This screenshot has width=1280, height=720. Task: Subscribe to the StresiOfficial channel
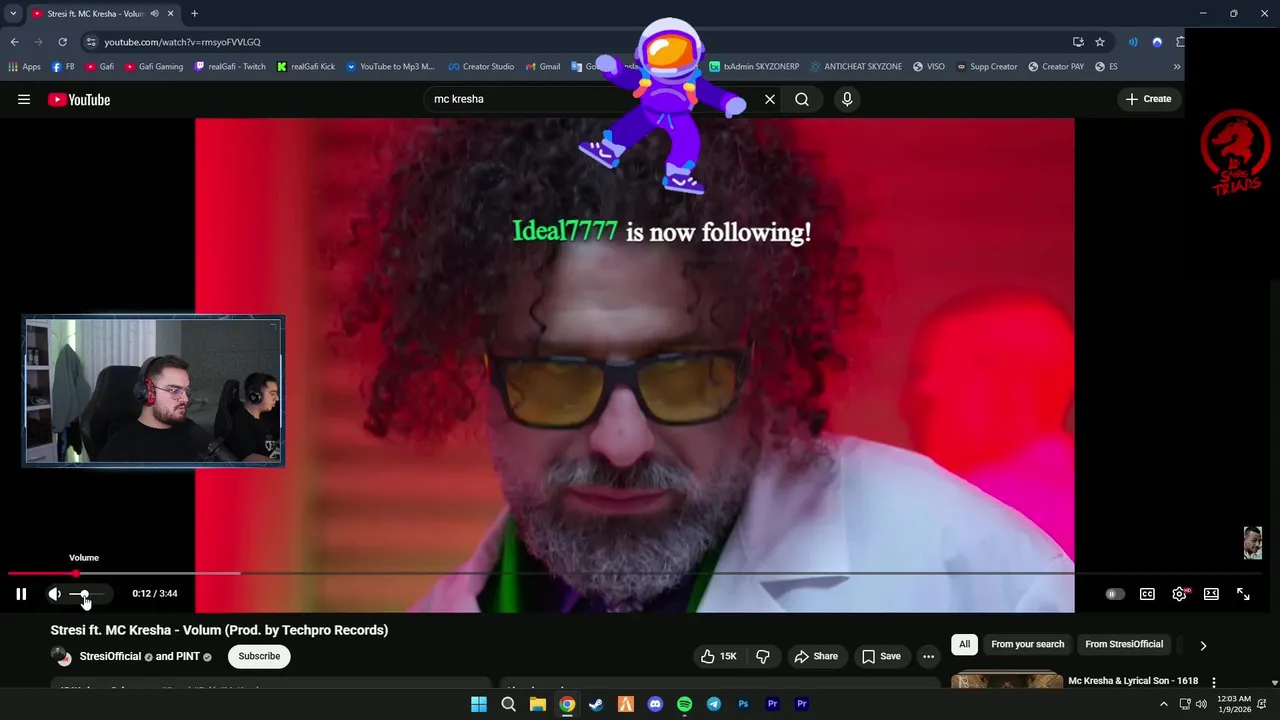coord(259,656)
